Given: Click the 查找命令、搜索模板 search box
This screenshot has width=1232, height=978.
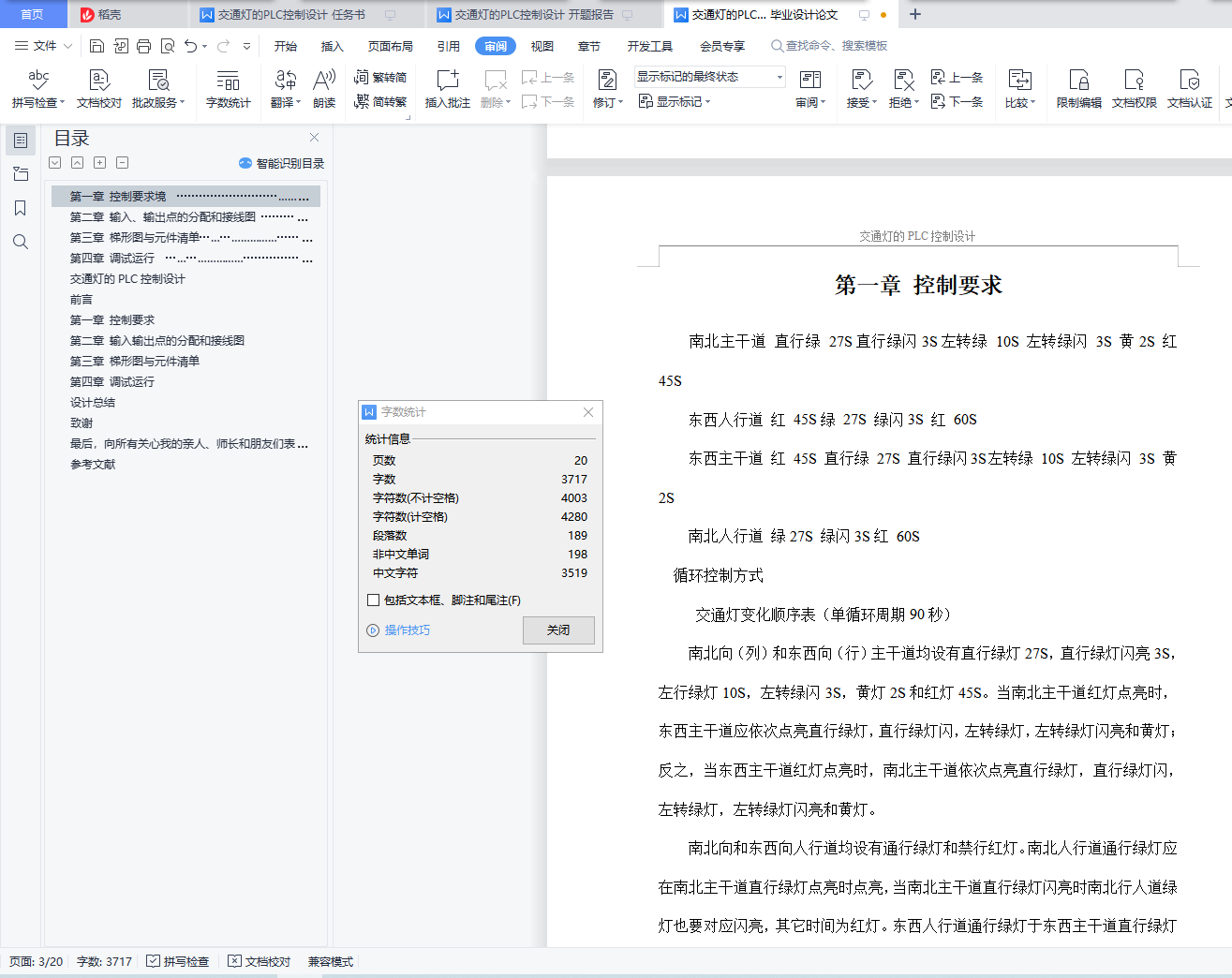Looking at the screenshot, I should tap(830, 46).
